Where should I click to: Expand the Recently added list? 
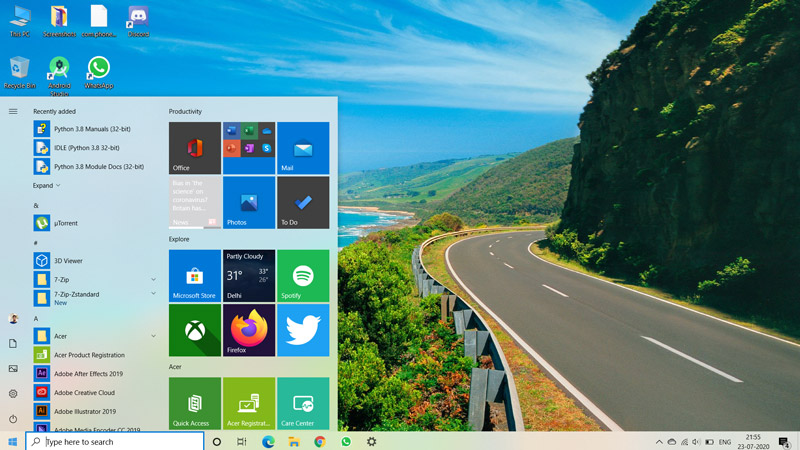click(x=46, y=185)
